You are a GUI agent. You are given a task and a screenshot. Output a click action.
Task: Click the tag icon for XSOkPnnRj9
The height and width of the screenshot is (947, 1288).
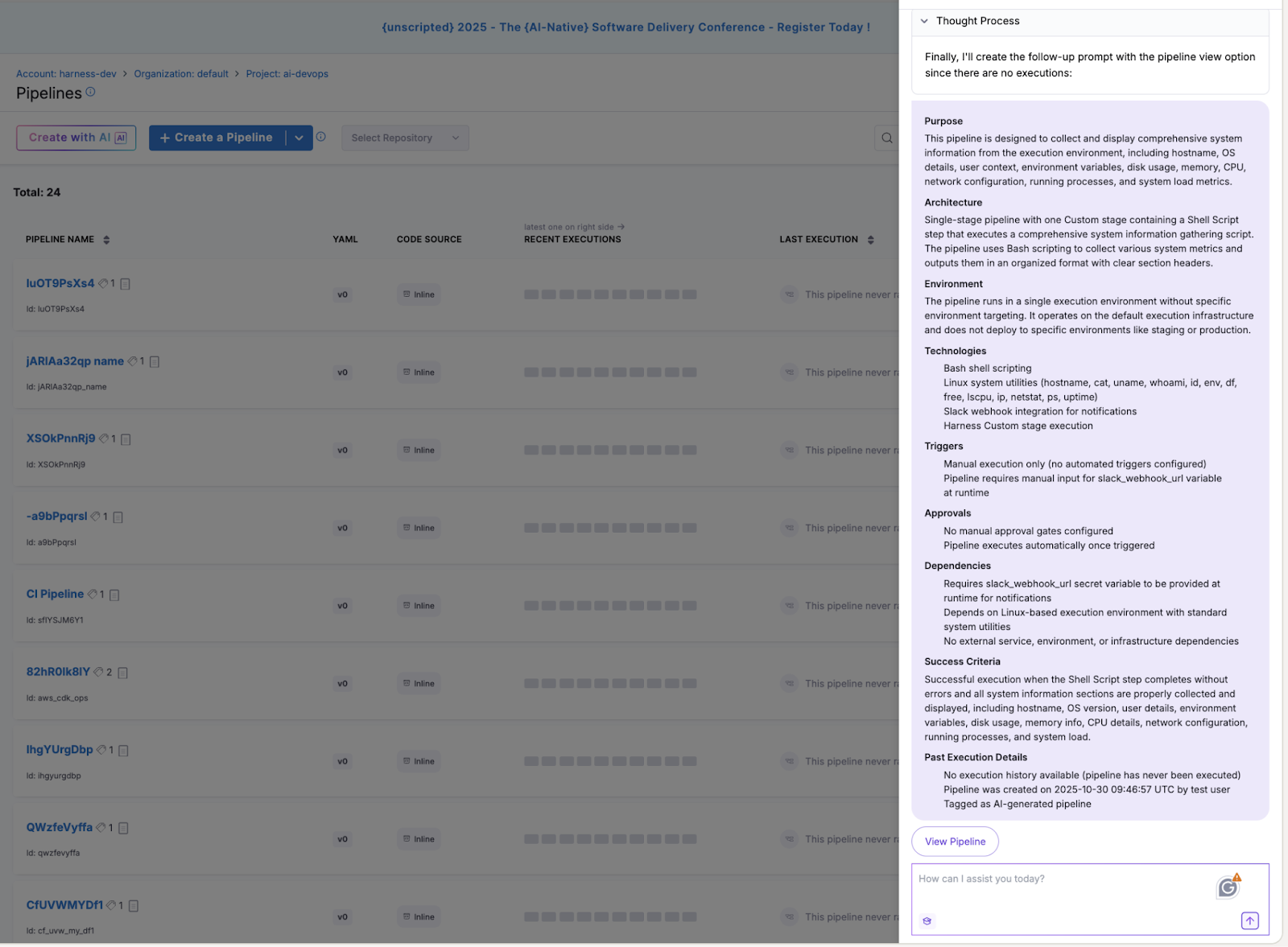[104, 439]
